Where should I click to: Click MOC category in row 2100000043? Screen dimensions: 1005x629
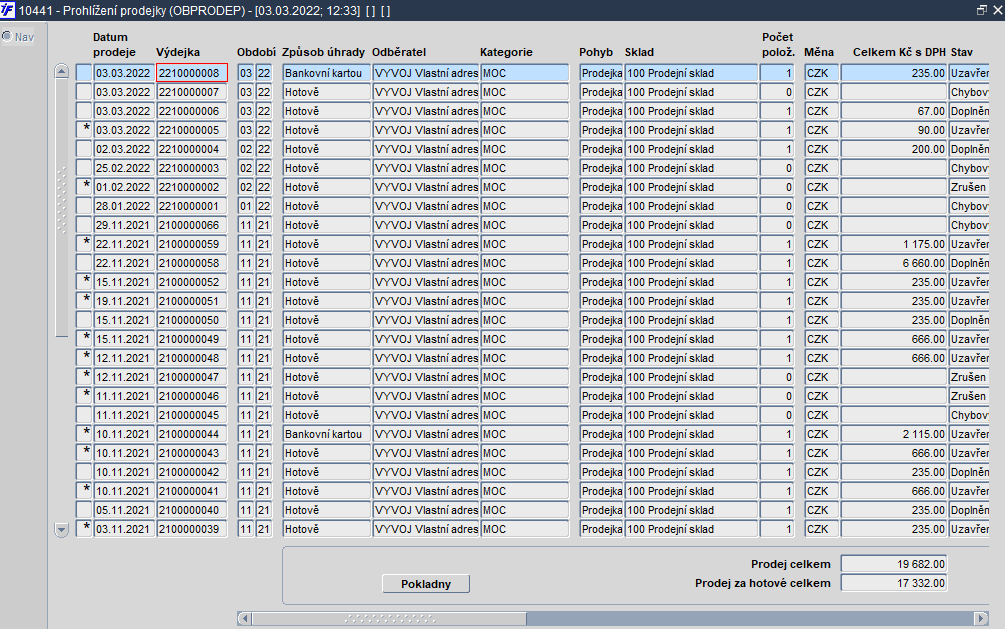click(x=524, y=453)
